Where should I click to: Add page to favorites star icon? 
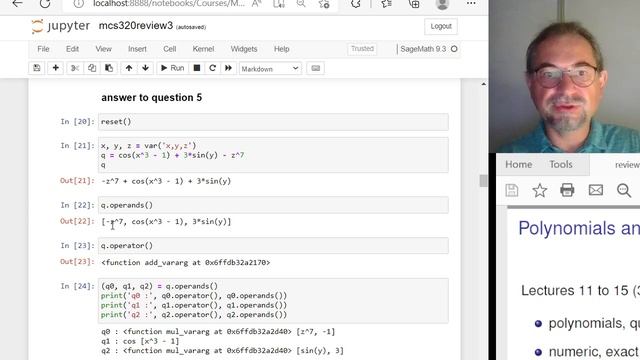point(324,4)
